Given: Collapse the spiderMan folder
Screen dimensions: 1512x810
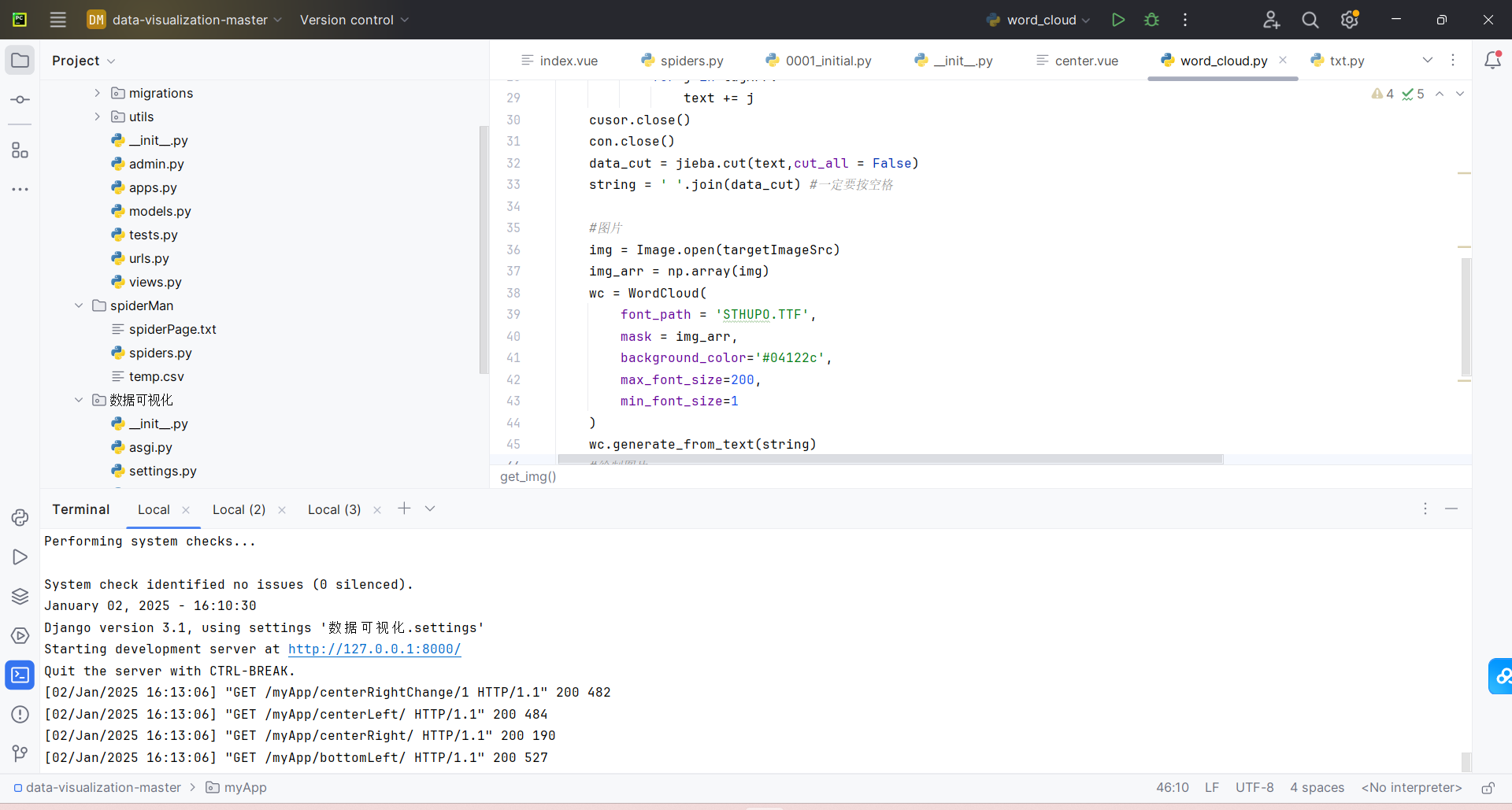Looking at the screenshot, I should [x=79, y=305].
